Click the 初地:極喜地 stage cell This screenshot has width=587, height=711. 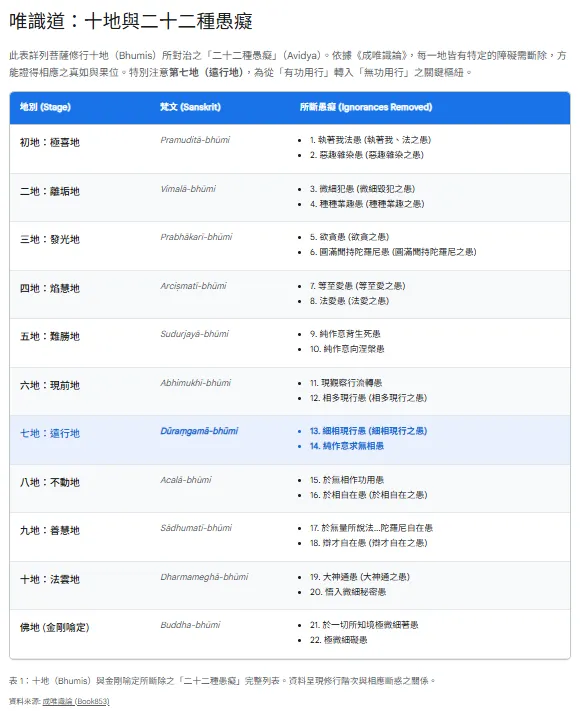tap(50, 142)
